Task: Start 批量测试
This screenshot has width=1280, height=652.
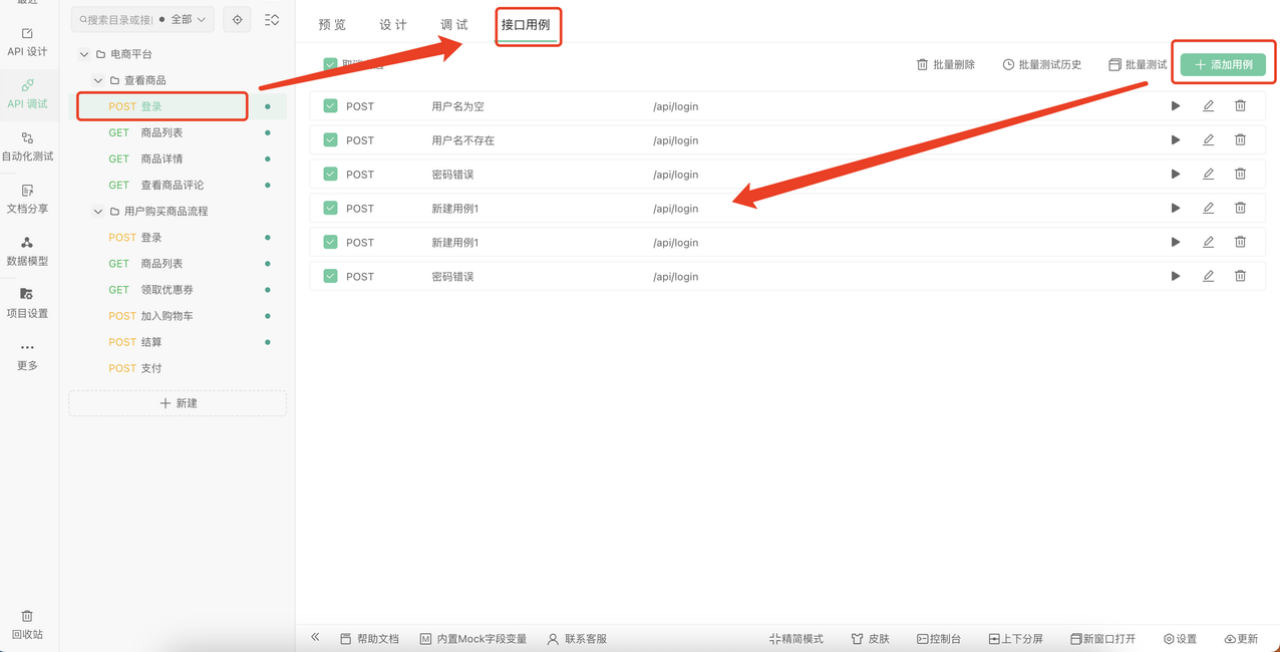Action: click(x=1138, y=64)
